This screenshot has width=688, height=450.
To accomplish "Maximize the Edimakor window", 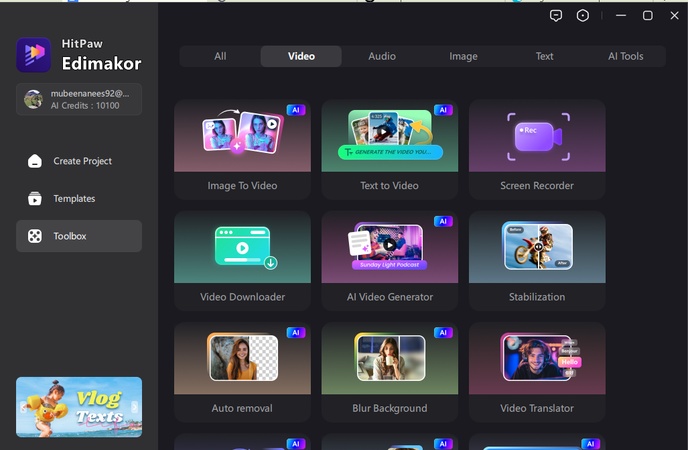I will coord(648,16).
